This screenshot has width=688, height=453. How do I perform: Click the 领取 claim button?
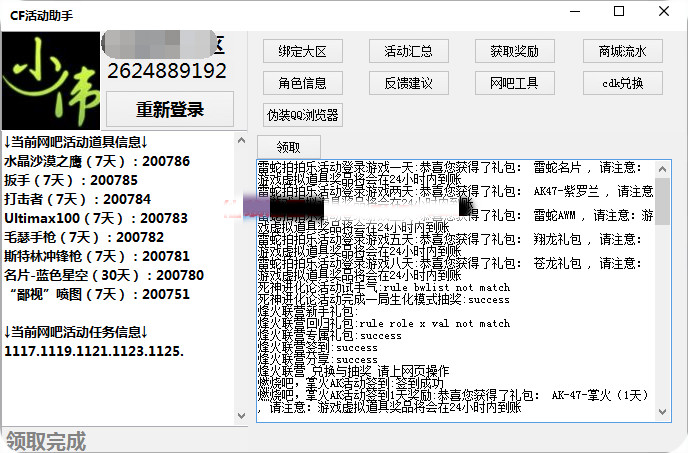[x=289, y=147]
